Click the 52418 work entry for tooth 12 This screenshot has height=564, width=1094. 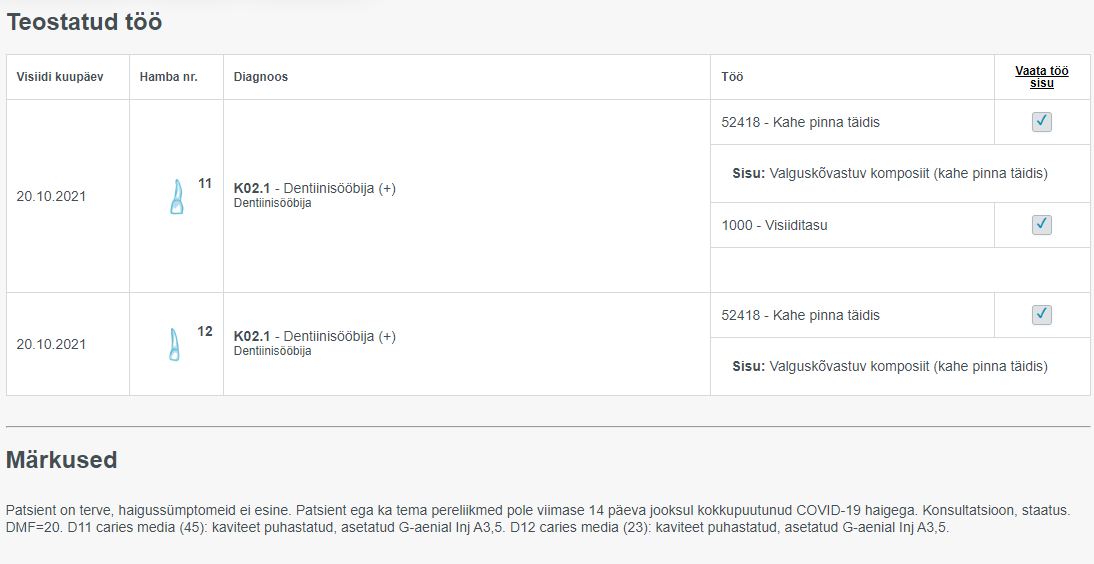800,316
